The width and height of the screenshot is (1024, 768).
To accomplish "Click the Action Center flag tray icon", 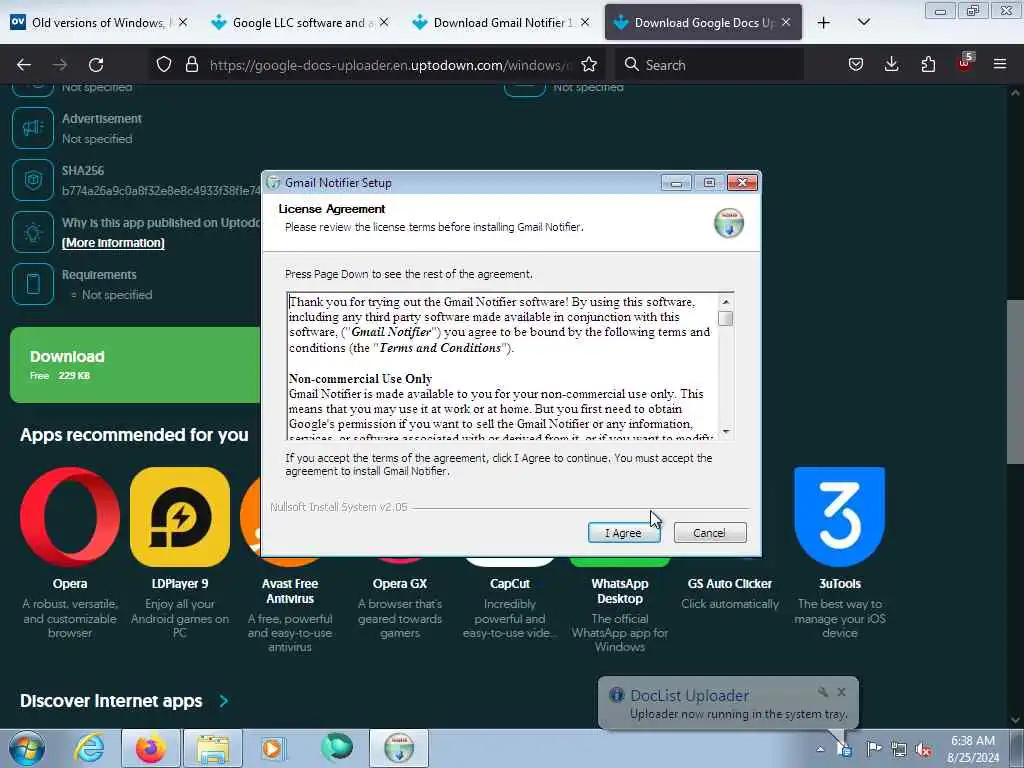I will [873, 749].
